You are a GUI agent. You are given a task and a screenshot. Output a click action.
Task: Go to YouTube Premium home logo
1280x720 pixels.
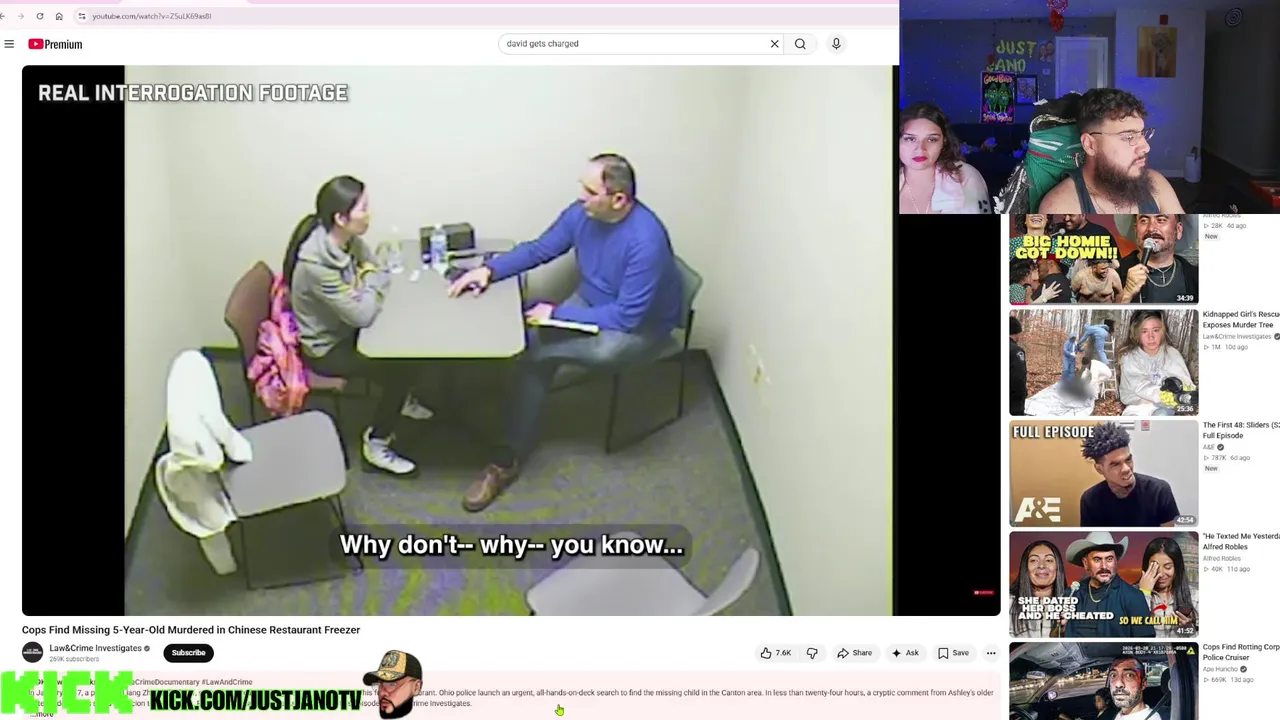tap(55, 44)
